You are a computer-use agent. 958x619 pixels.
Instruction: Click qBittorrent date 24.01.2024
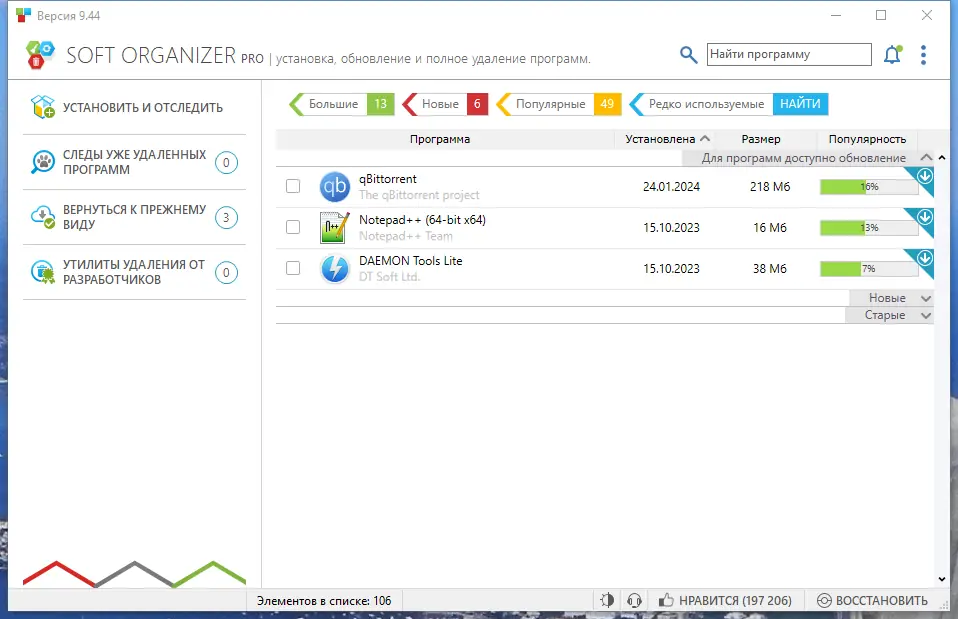(x=671, y=186)
